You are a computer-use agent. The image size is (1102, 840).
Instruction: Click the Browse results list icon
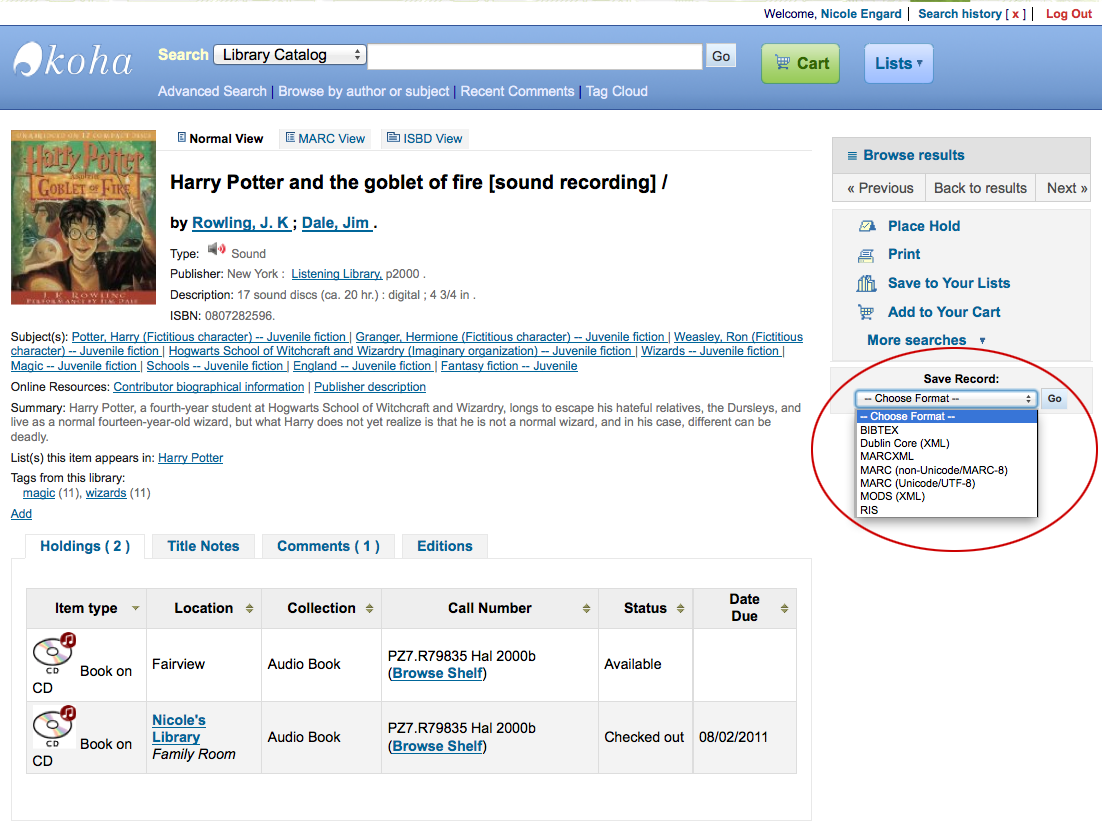852,156
